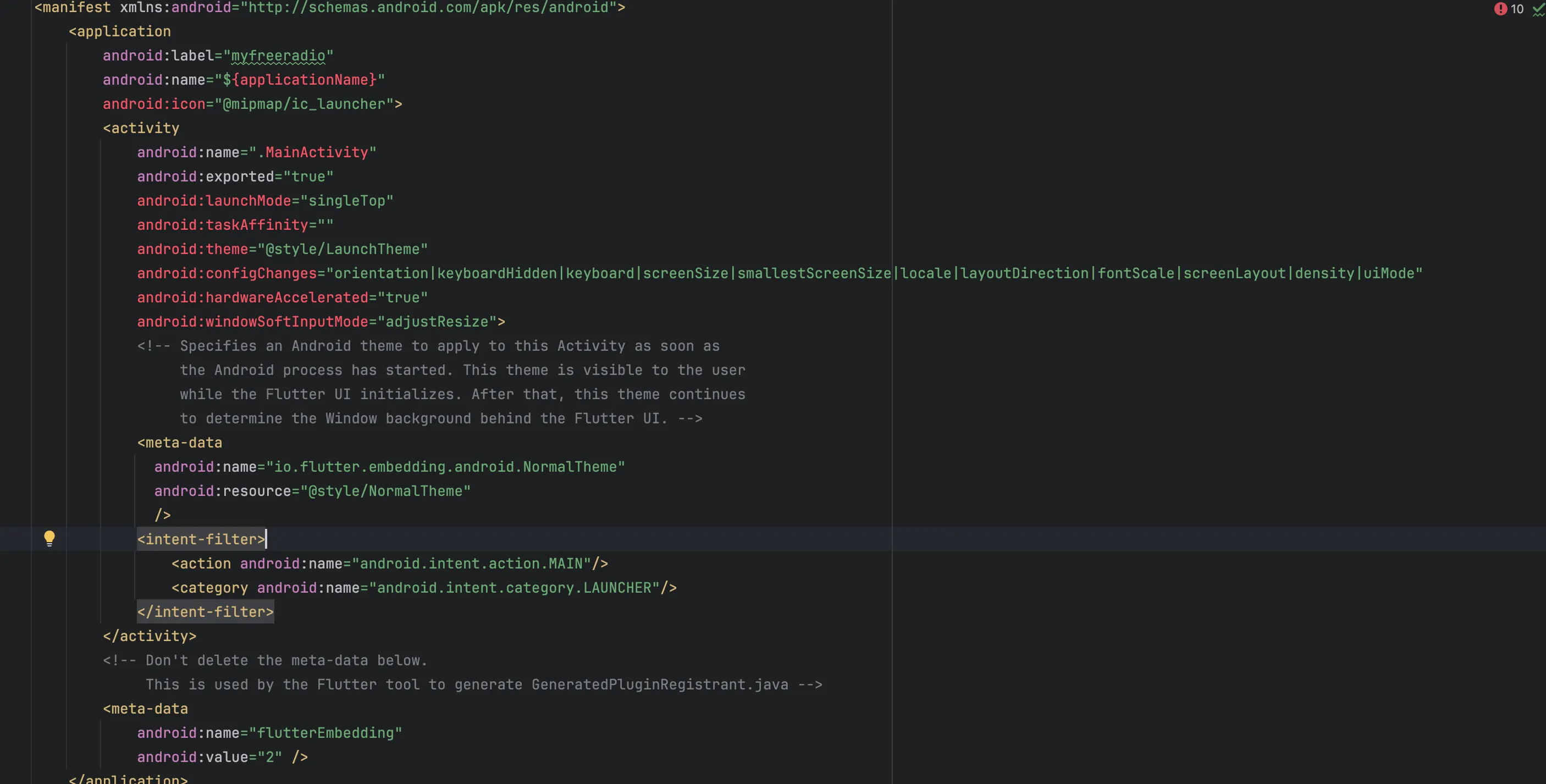Click the android:exported="true" line

pyautogui.click(x=235, y=176)
